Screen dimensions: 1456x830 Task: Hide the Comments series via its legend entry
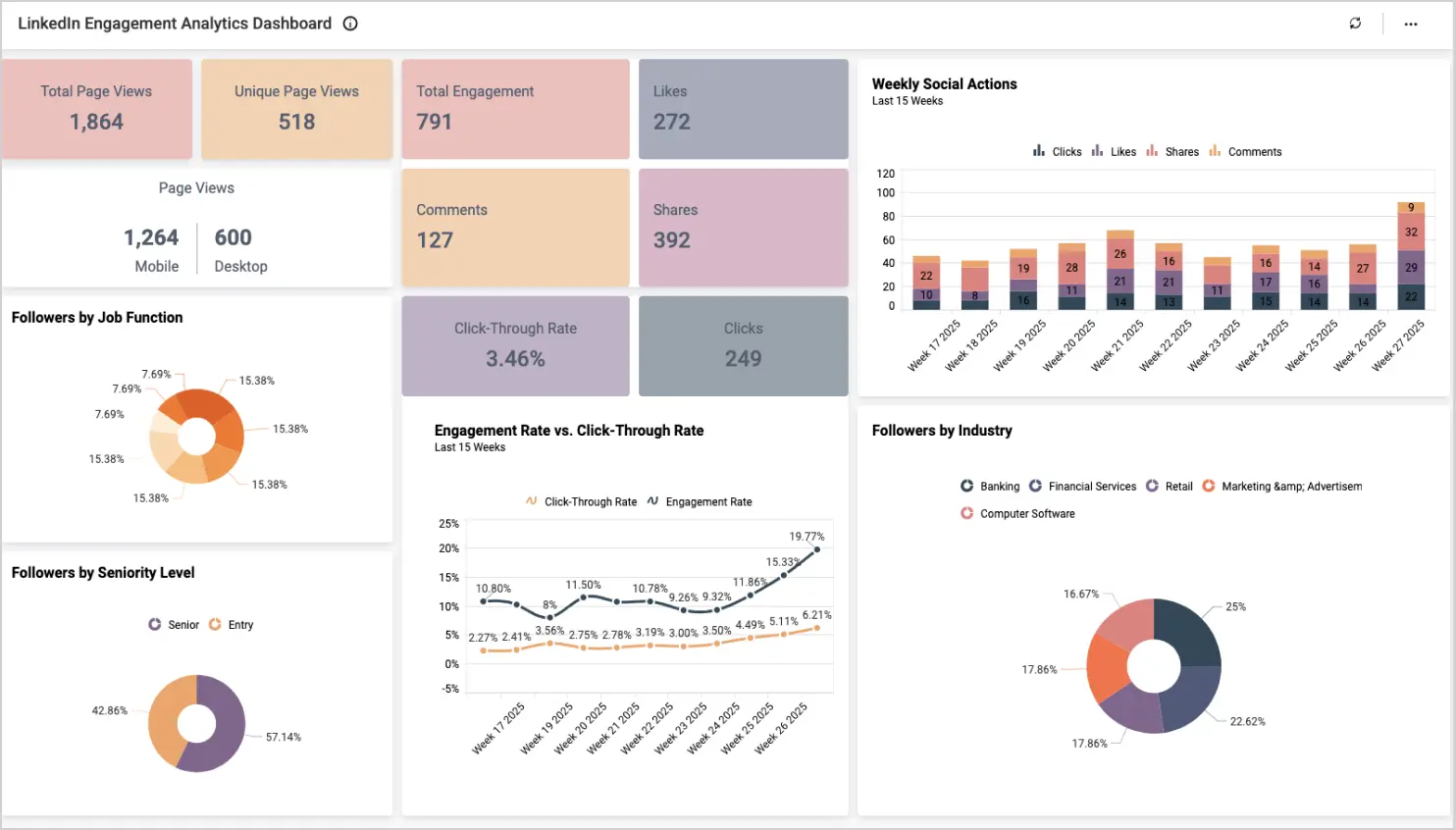[x=1215, y=151]
